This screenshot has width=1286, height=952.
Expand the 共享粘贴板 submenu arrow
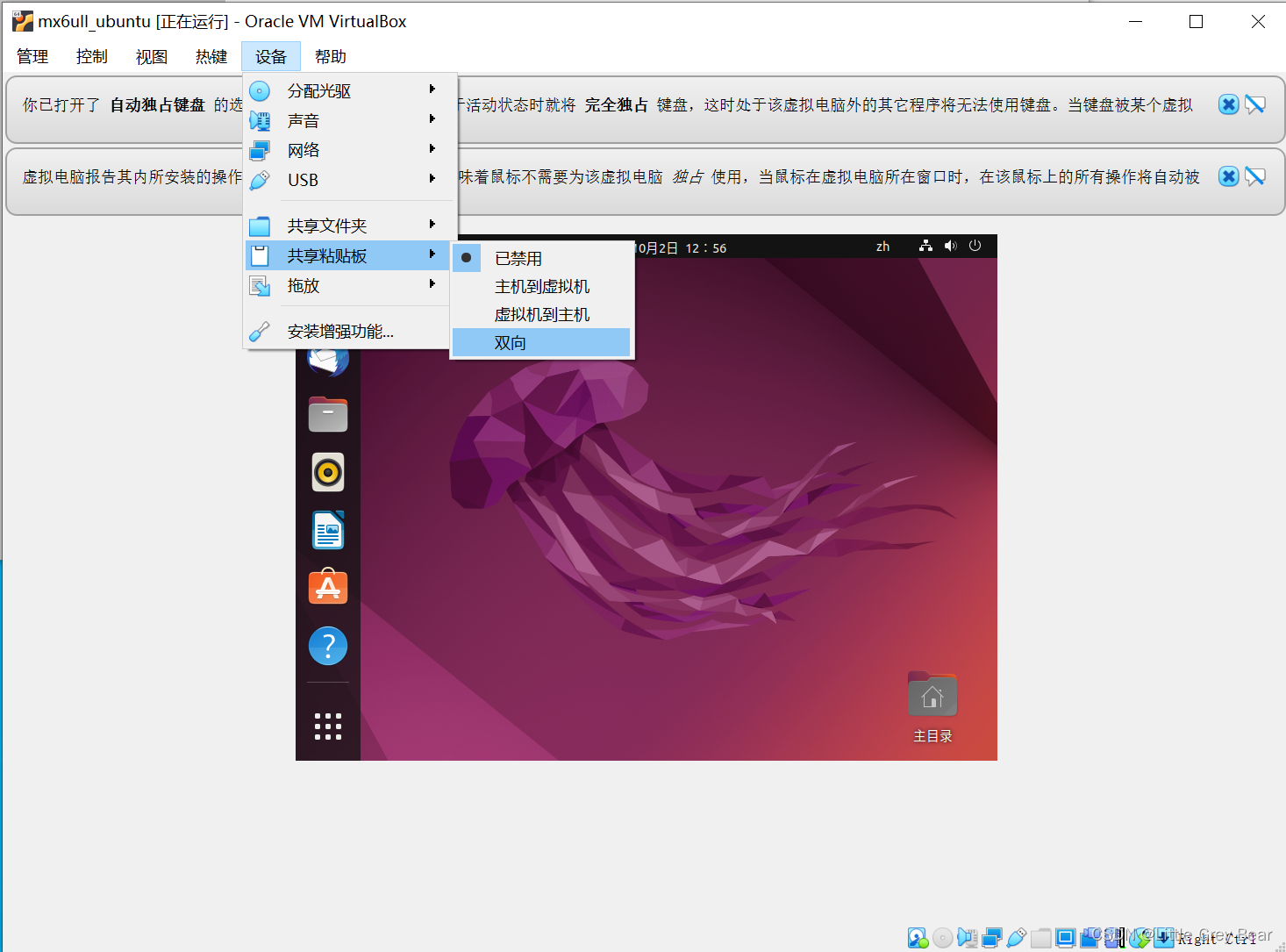[432, 254]
